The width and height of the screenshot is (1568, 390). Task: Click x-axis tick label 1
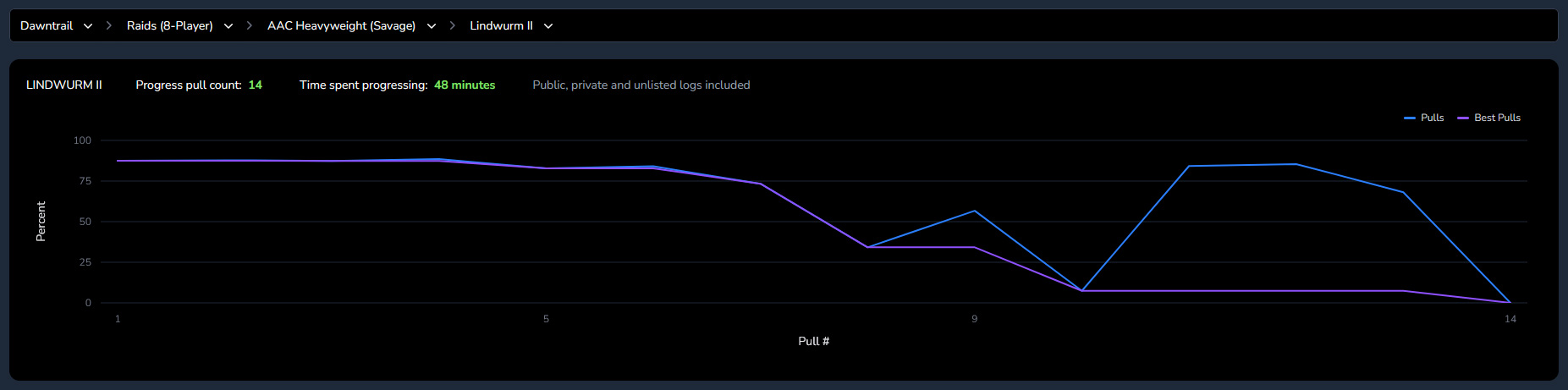click(118, 319)
